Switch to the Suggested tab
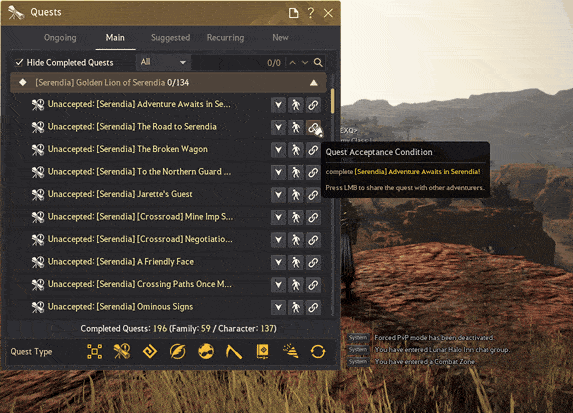The height and width of the screenshot is (413, 573). [171, 38]
